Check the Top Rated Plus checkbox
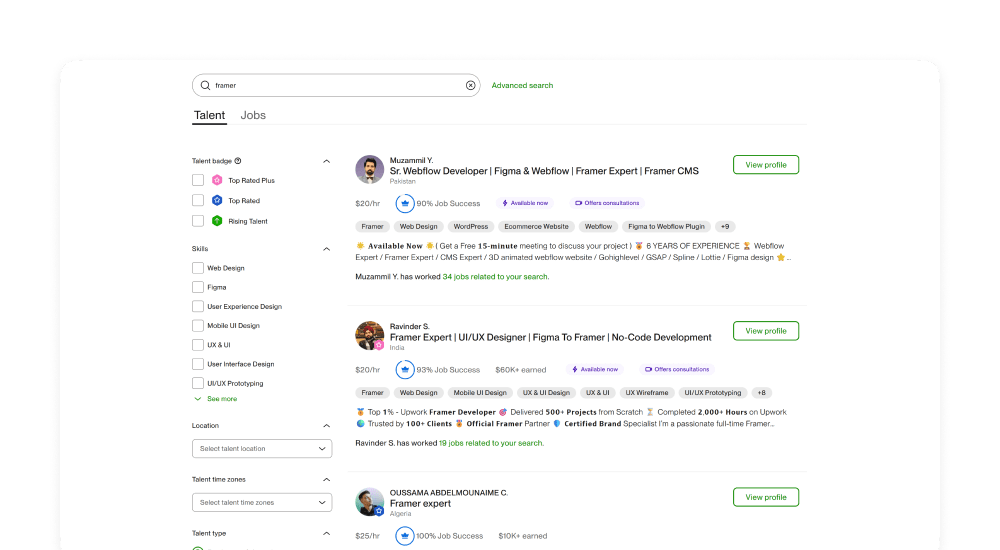Viewport: 1000px width, 550px height. (x=198, y=181)
